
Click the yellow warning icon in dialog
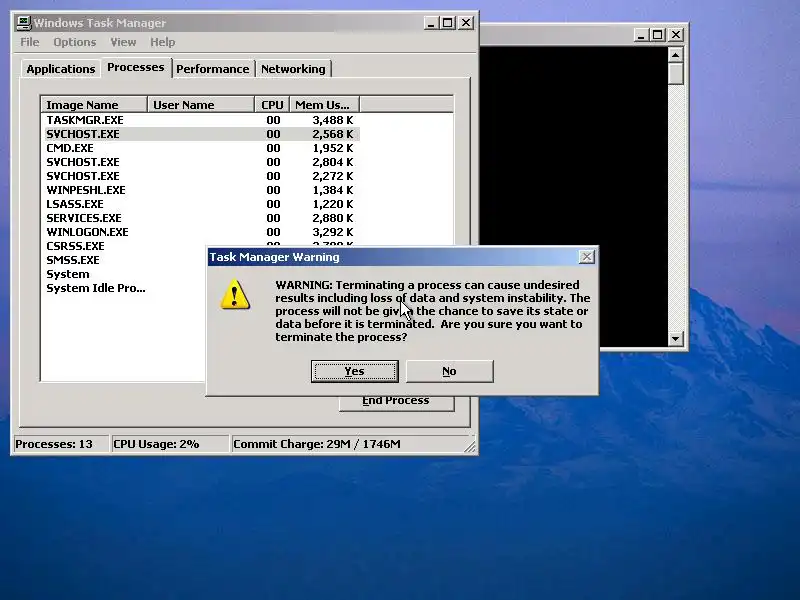[235, 294]
